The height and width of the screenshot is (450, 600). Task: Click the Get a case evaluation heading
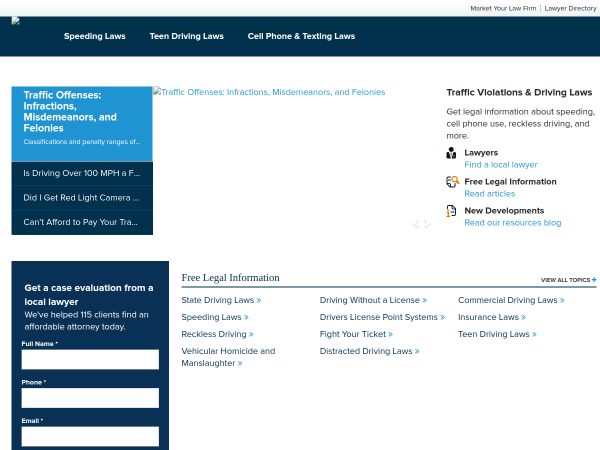coord(89,295)
